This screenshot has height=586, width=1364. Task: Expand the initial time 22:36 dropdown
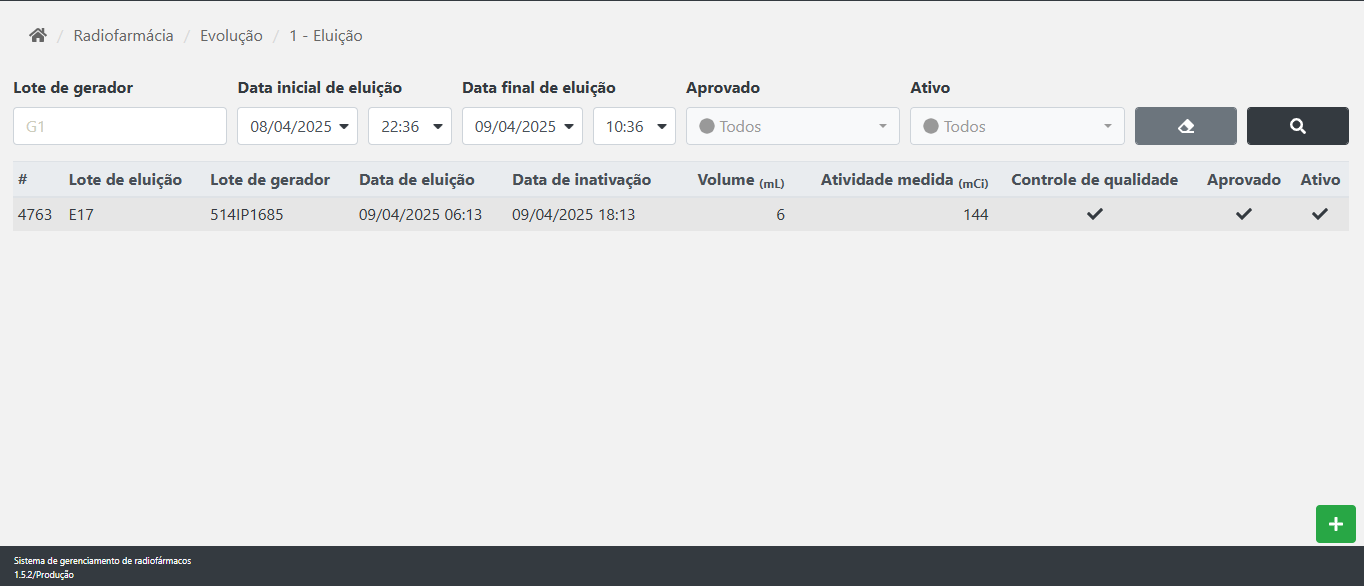point(410,126)
